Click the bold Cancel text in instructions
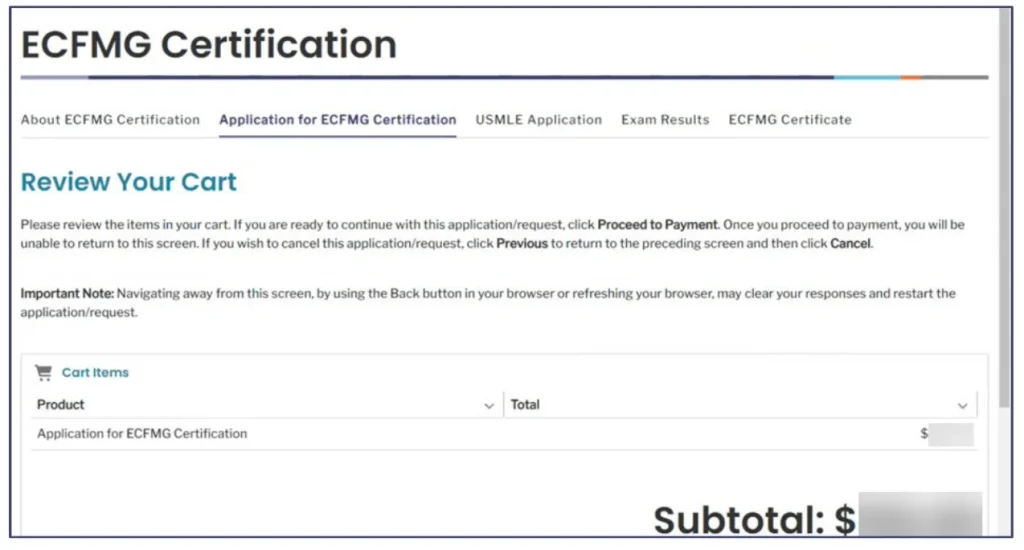Screen dimensions: 1024x550 click(851, 244)
